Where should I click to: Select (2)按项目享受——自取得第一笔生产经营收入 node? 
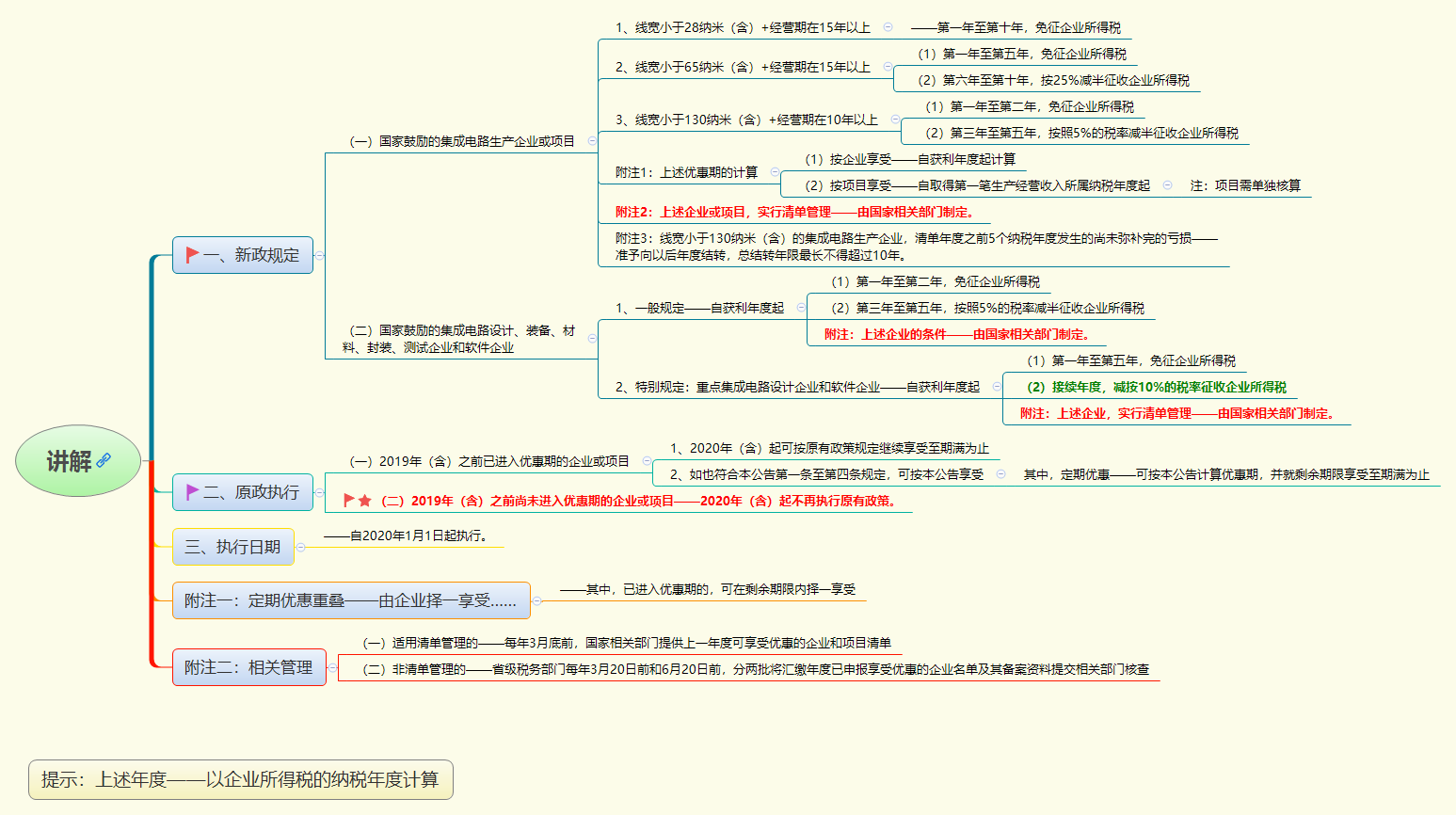pyautogui.click(x=977, y=185)
